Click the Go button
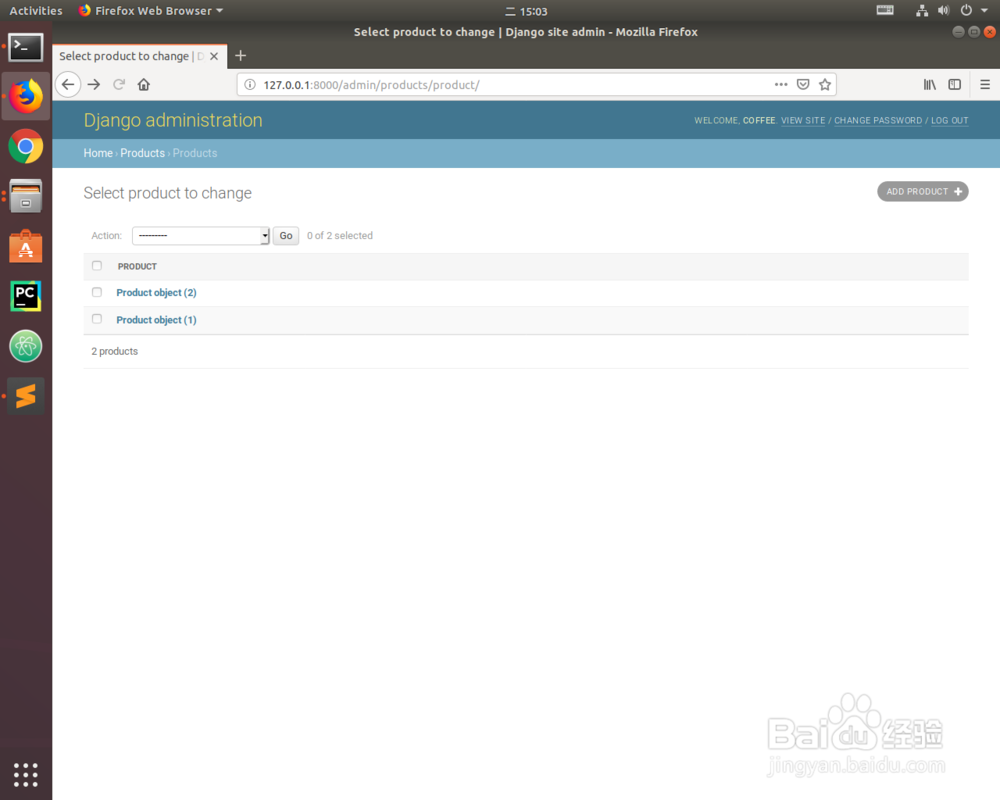 (286, 235)
